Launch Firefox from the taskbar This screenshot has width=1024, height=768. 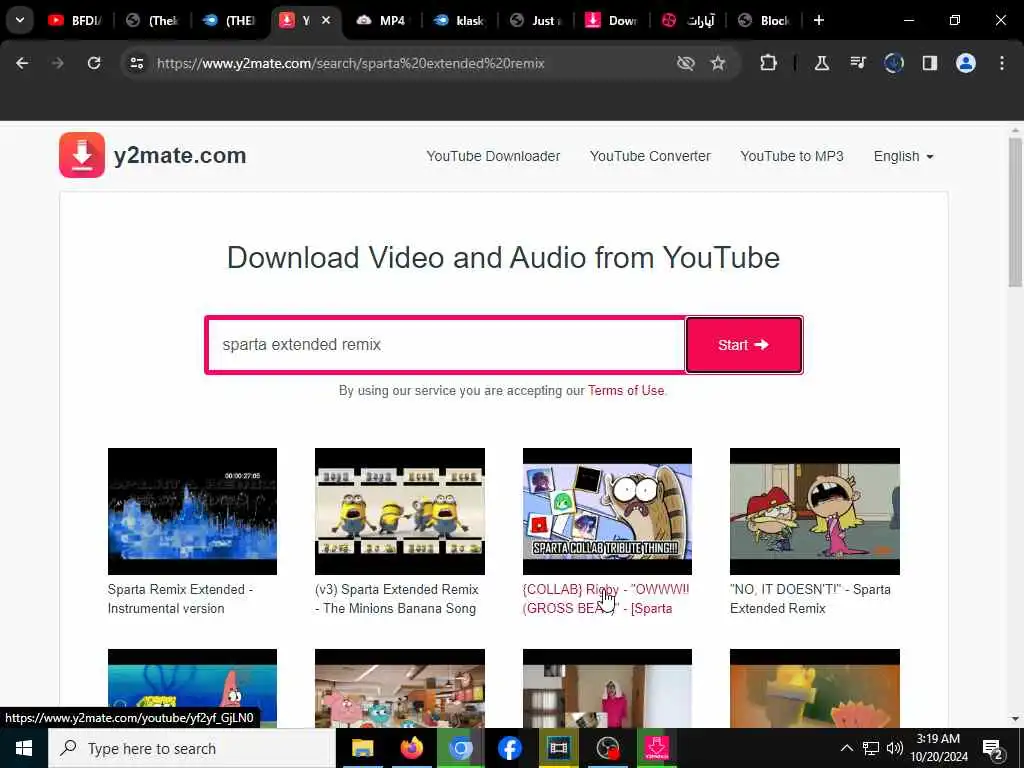coord(411,748)
